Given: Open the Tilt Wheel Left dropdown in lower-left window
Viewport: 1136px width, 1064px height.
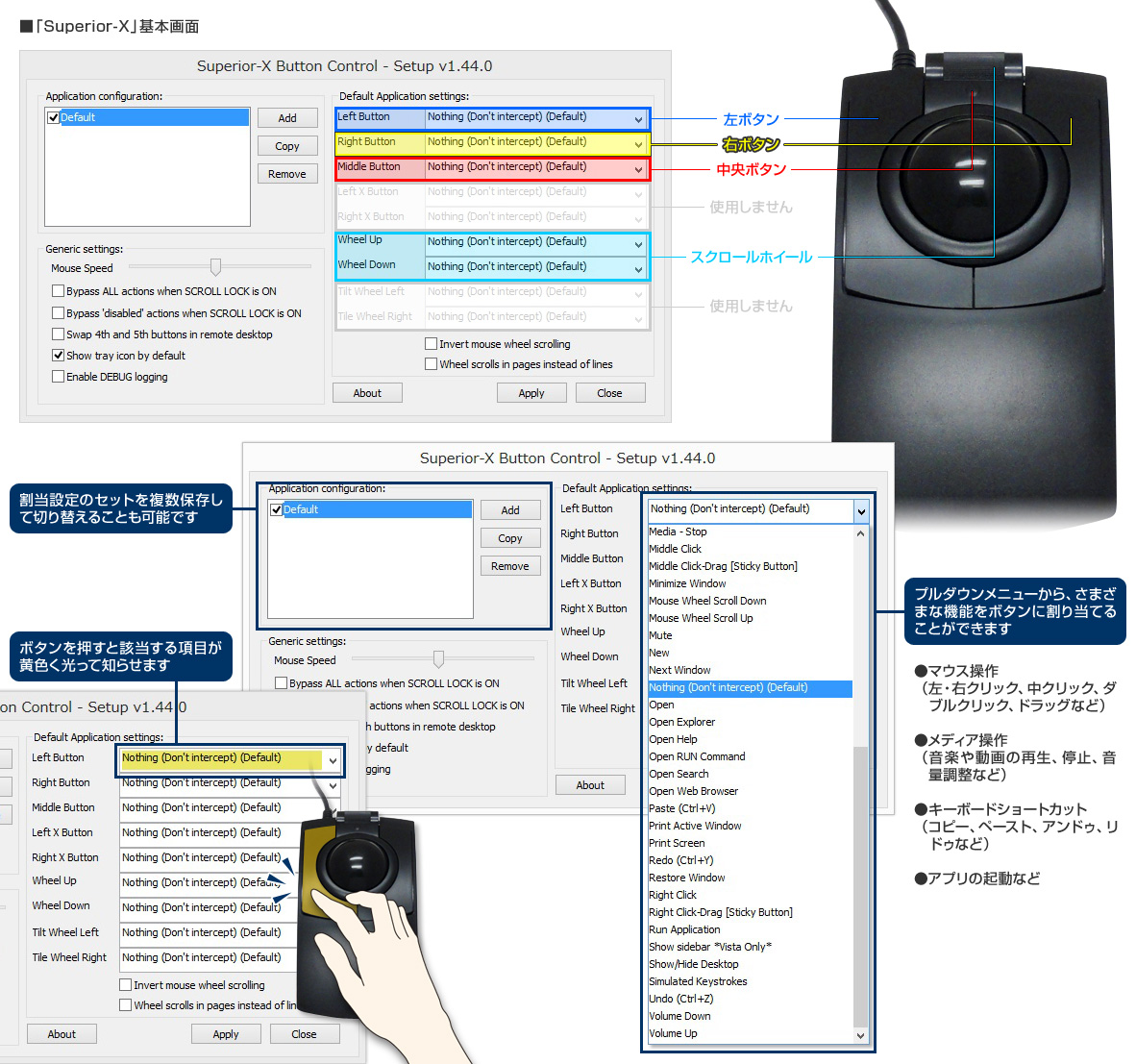Looking at the screenshot, I should tap(210, 933).
